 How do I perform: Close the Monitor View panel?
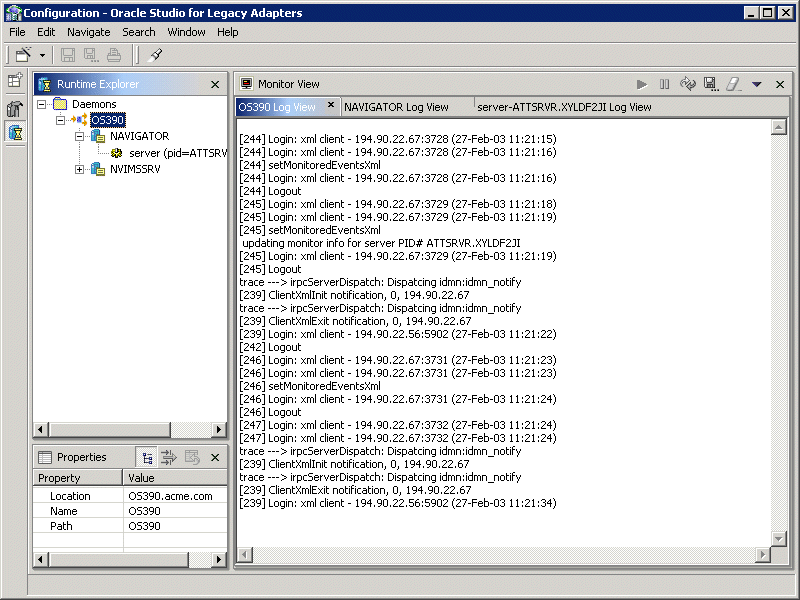pyautogui.click(x=780, y=85)
